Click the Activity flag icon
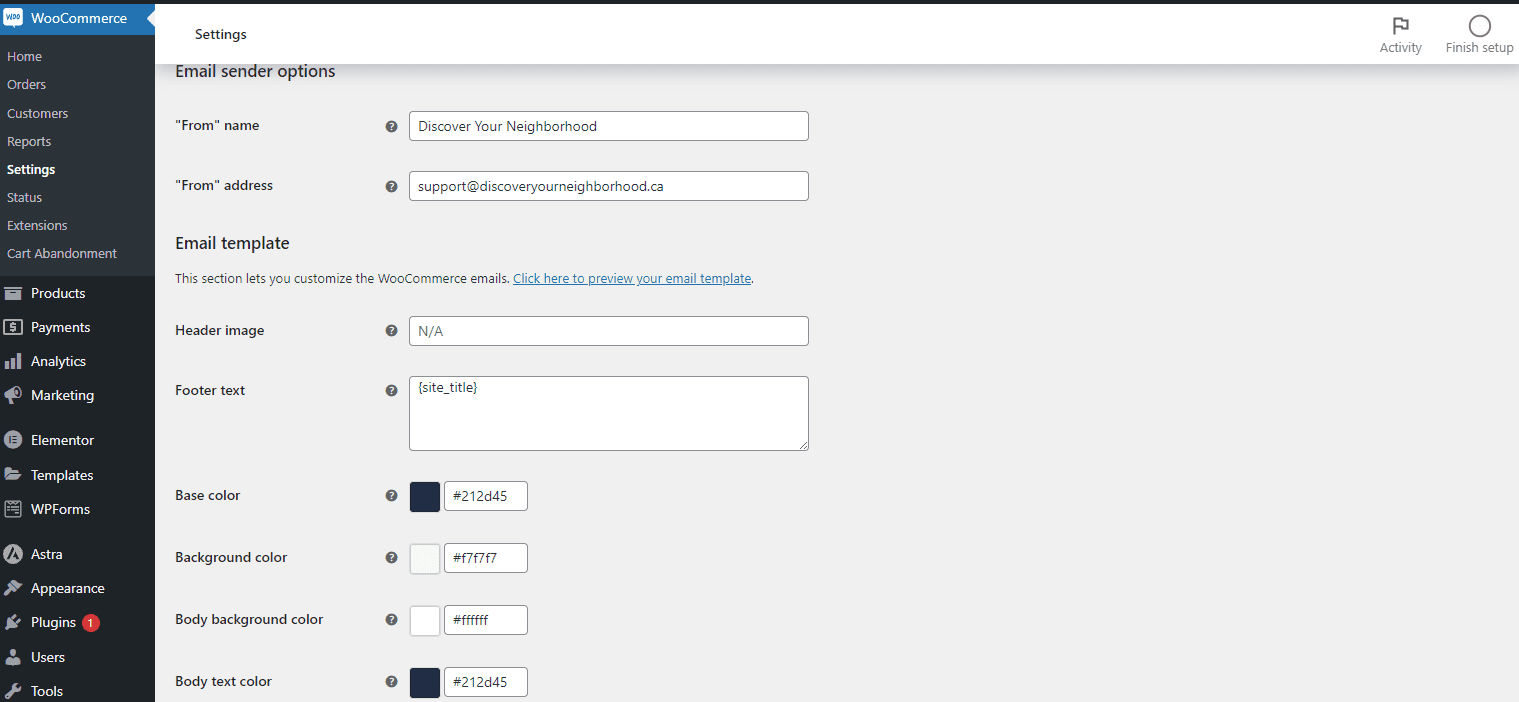1519x702 pixels. (1400, 27)
